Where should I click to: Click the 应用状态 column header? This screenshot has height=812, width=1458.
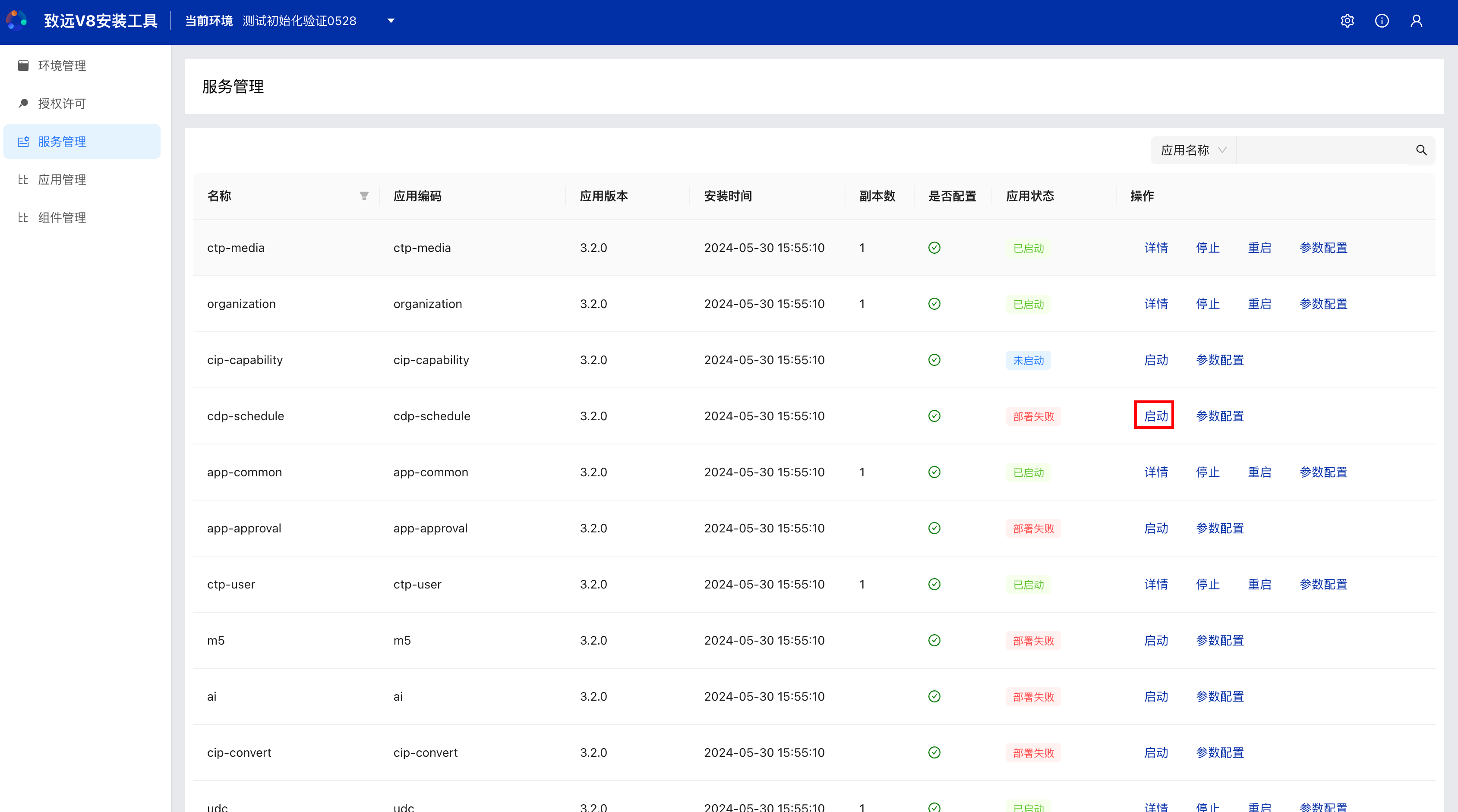(x=1029, y=196)
